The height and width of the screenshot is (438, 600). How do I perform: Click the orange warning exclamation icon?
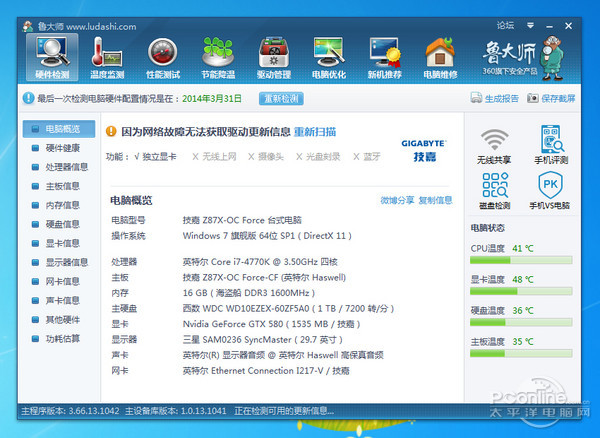click(111, 132)
